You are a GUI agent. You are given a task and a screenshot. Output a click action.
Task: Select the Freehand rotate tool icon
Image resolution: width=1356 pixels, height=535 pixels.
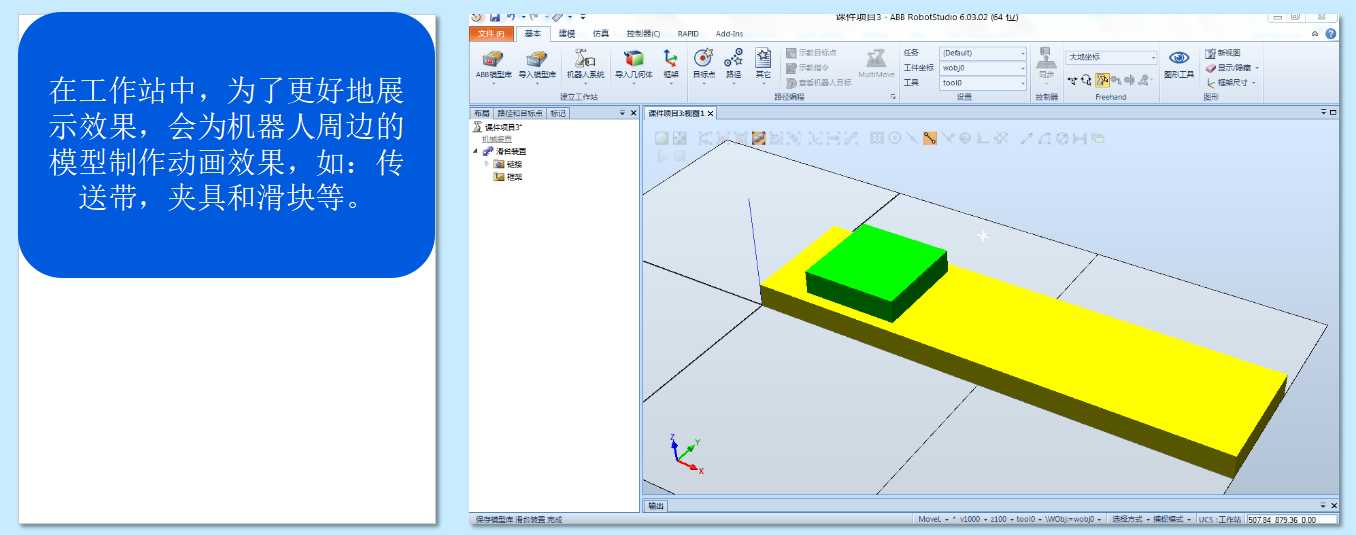click(1087, 80)
